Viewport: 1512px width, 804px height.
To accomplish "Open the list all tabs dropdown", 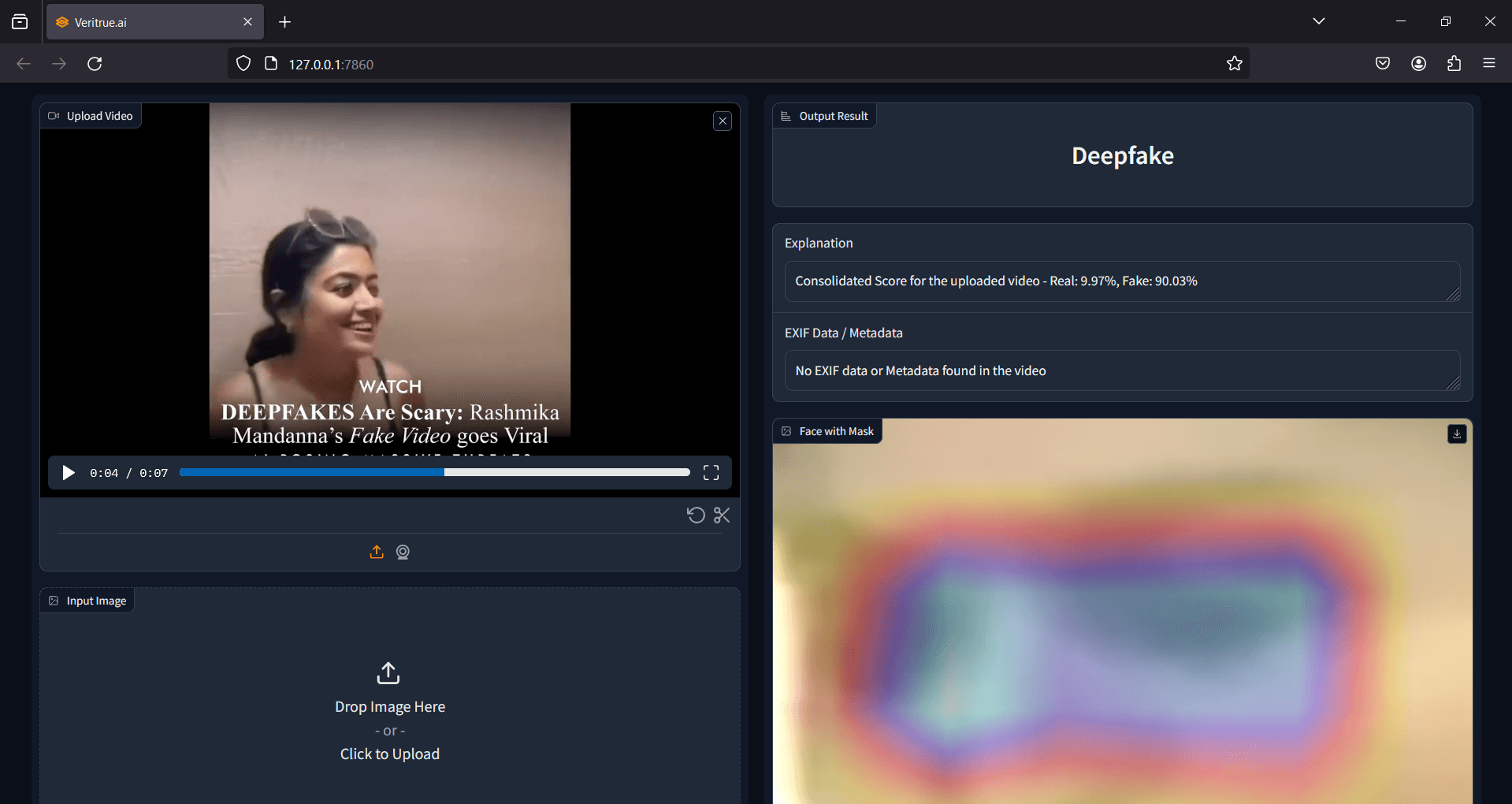I will (1319, 21).
